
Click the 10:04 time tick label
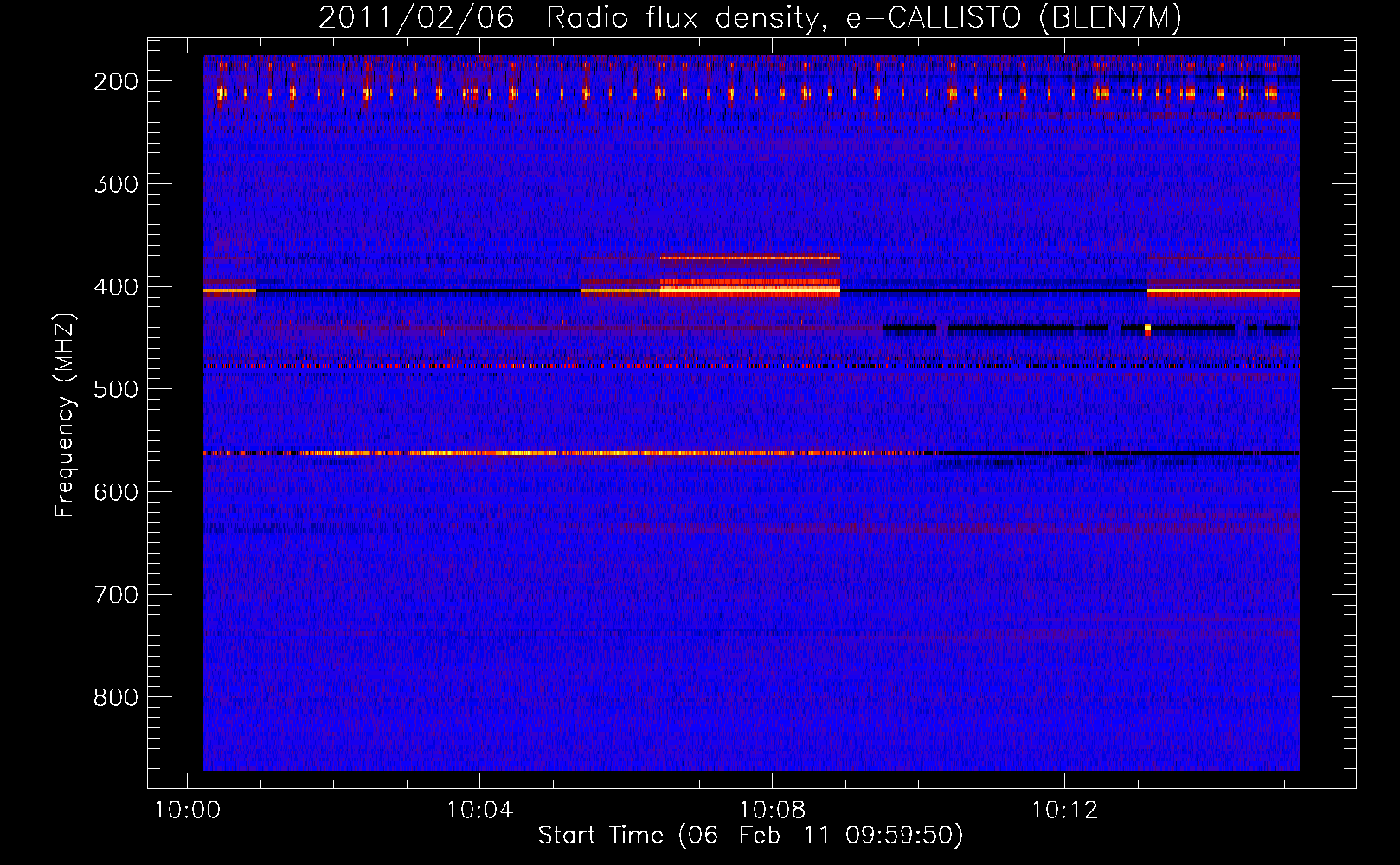pos(479,811)
